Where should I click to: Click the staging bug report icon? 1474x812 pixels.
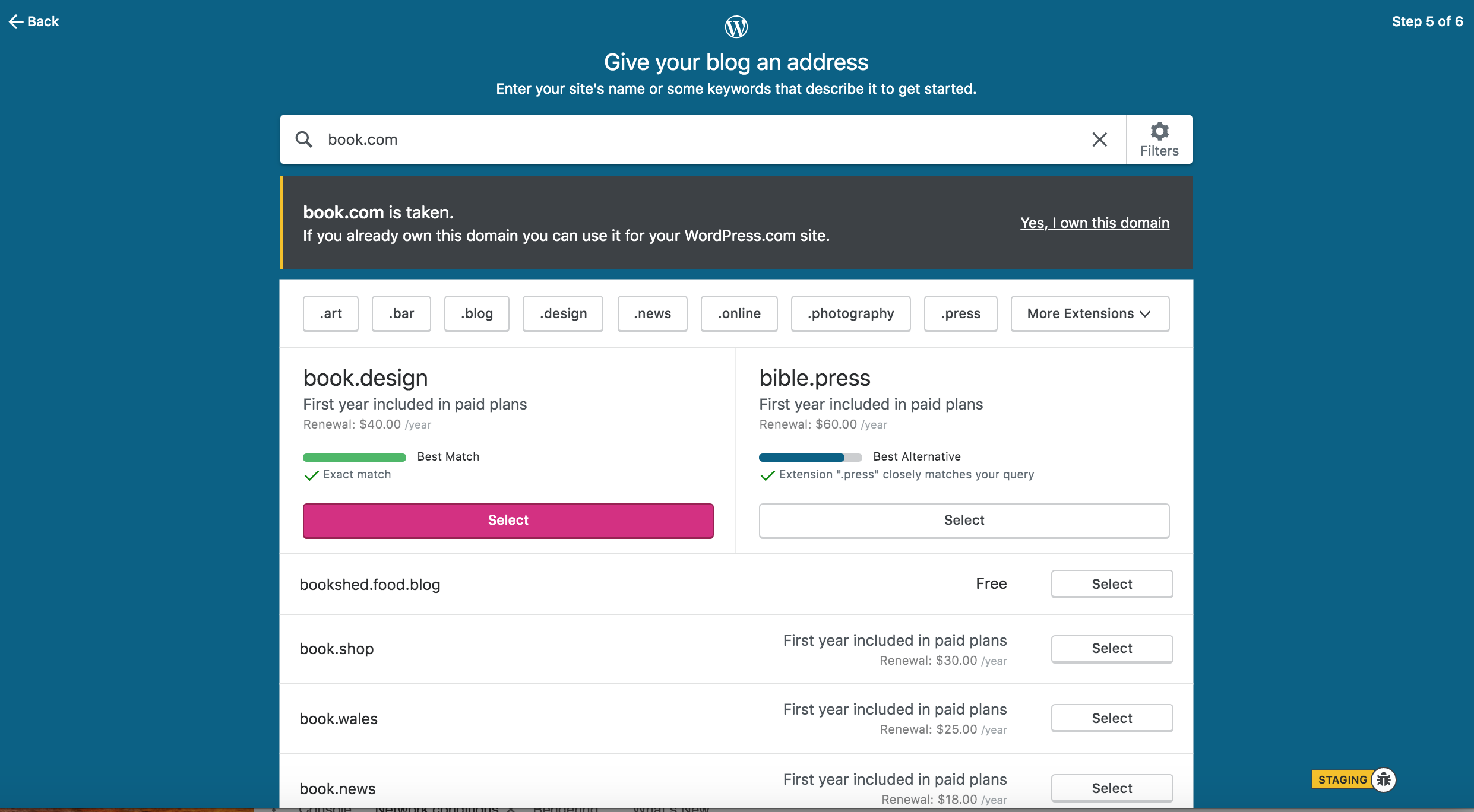tap(1384, 779)
